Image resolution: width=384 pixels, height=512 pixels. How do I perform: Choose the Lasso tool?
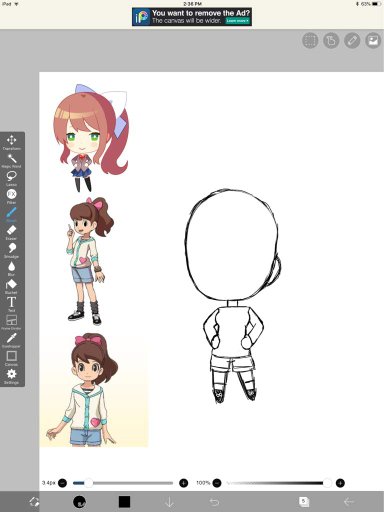tap(12, 178)
